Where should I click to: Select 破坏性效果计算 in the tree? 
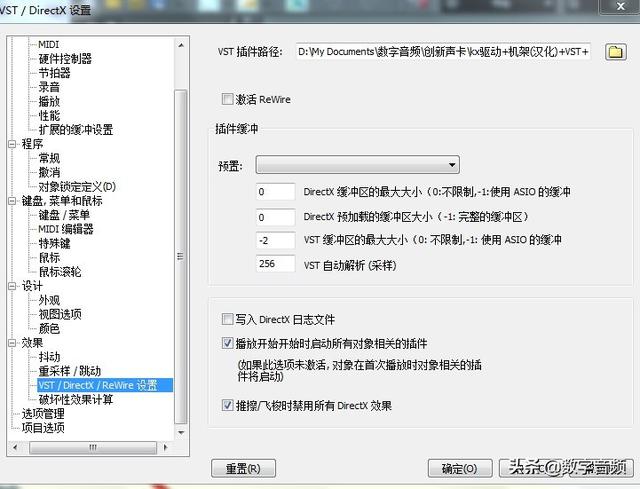[76, 399]
